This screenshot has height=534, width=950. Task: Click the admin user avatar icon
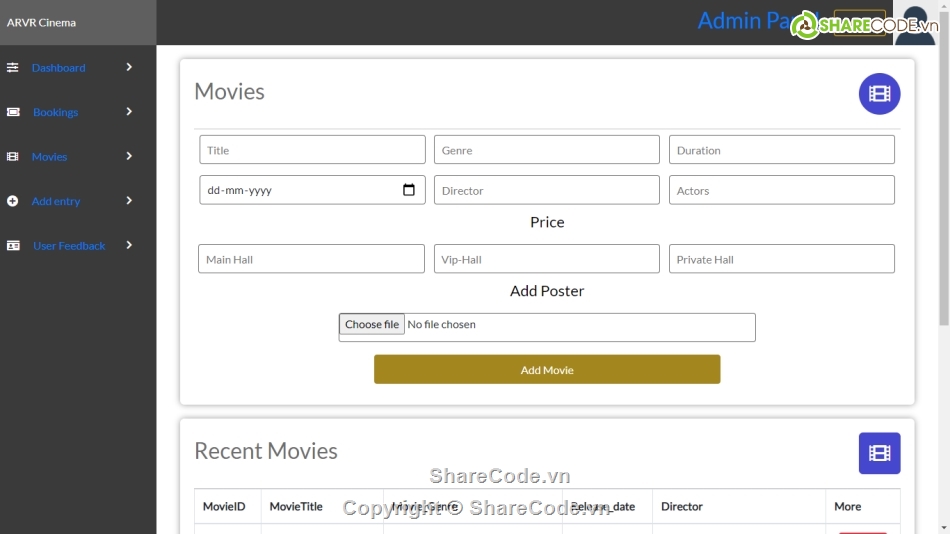(x=913, y=27)
